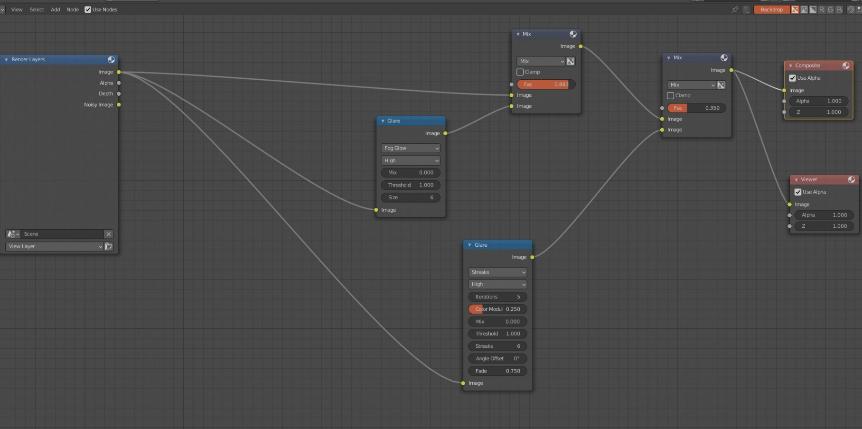Enable Clamp on the upper-left Mix node
The image size is (862, 429).
pyautogui.click(x=520, y=72)
